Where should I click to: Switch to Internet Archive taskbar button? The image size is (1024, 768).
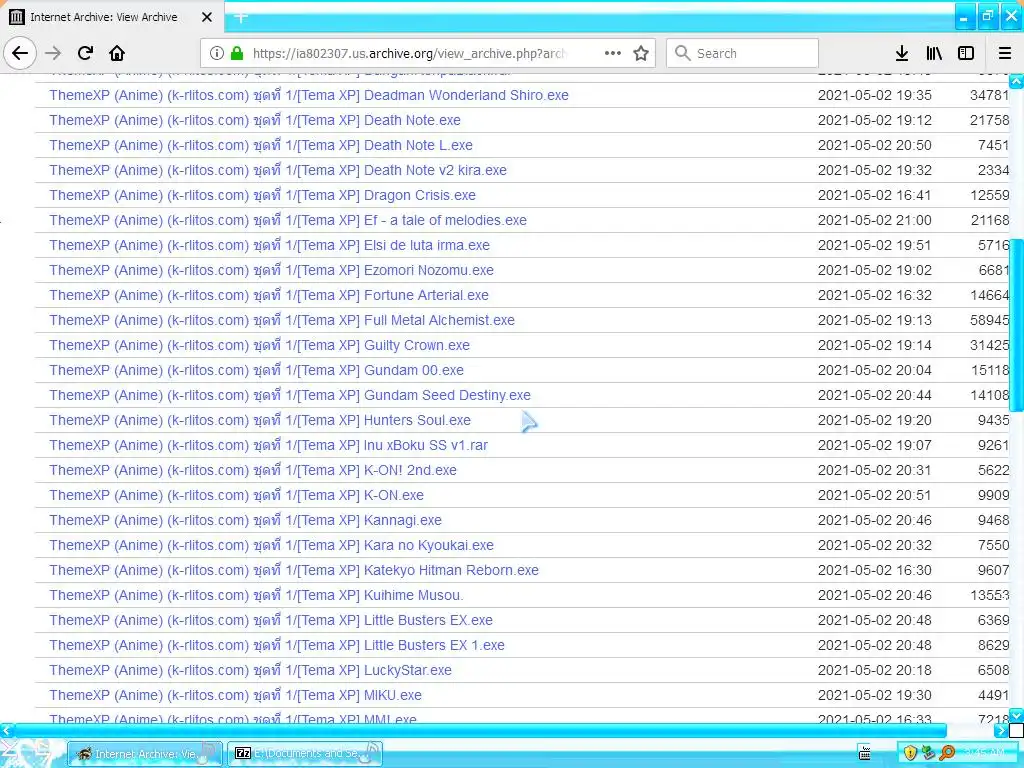point(145,754)
